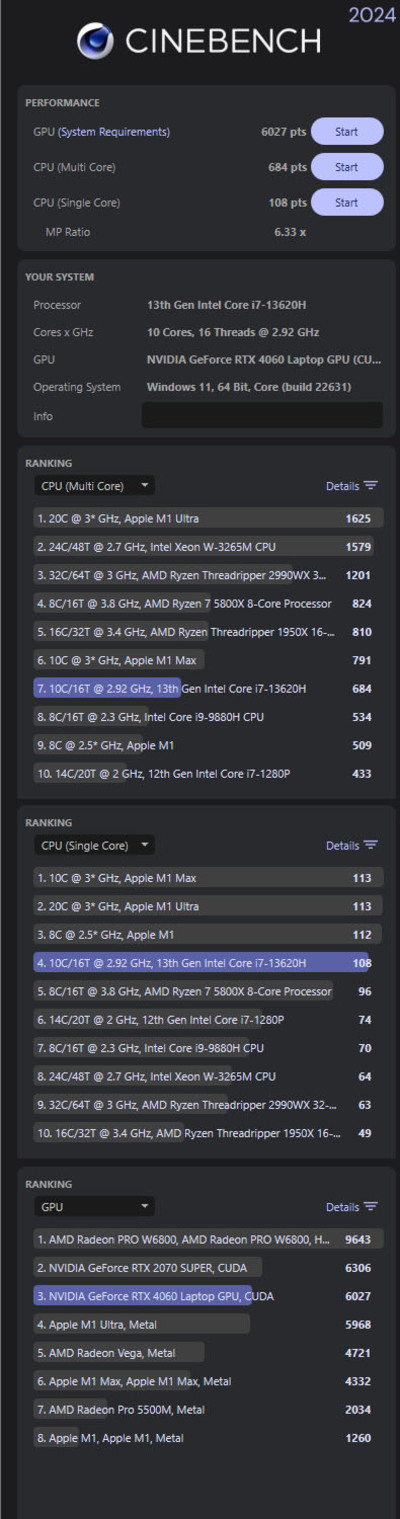Open the Multi Core ranking filter icon
The height and width of the screenshot is (1519, 400).
coord(371,486)
